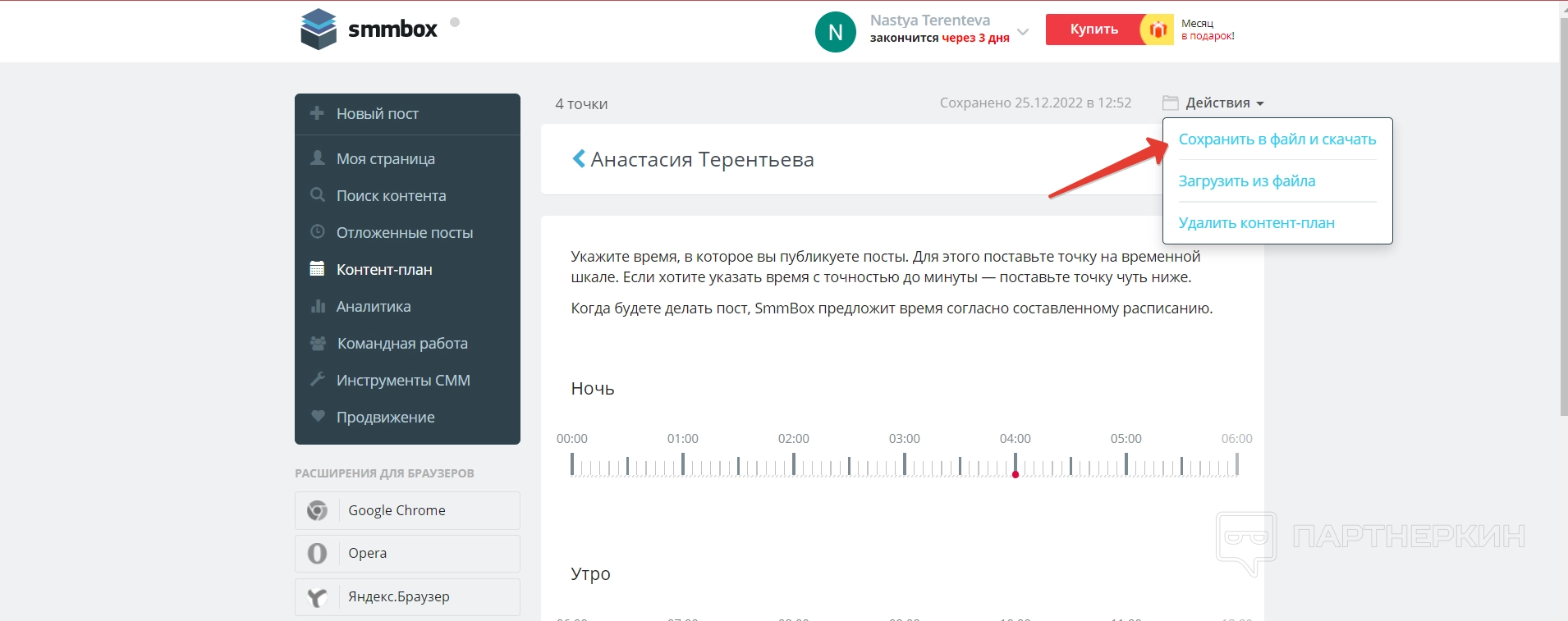Screen dimensions: 1568x621
Task: Click the magnifier icon beside Поиск контента
Action: point(318,195)
